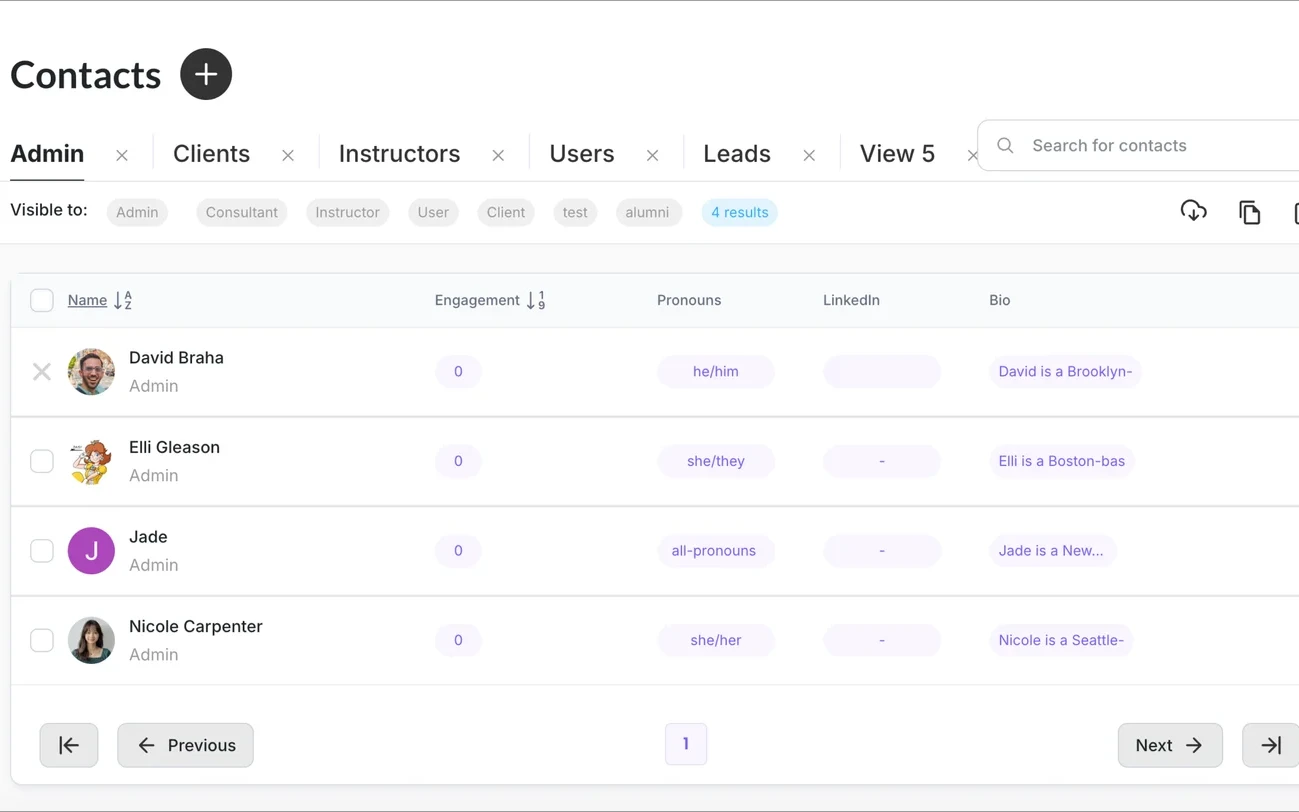1299x812 pixels.
Task: Switch to the Instructors tab
Action: point(399,154)
